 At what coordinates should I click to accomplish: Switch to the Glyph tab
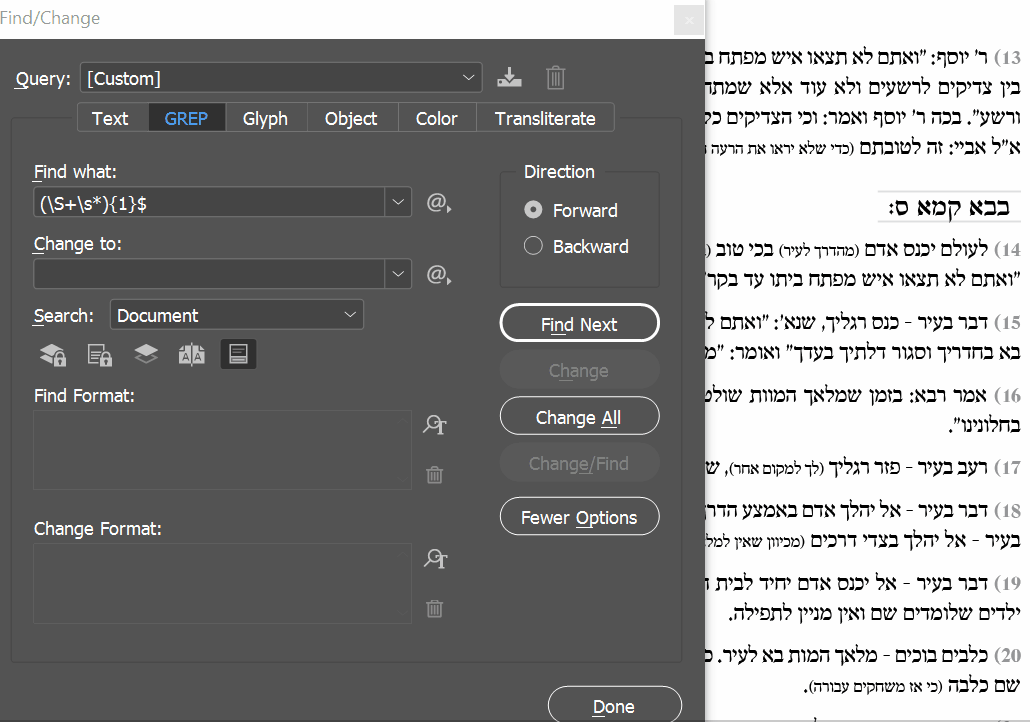pos(265,118)
